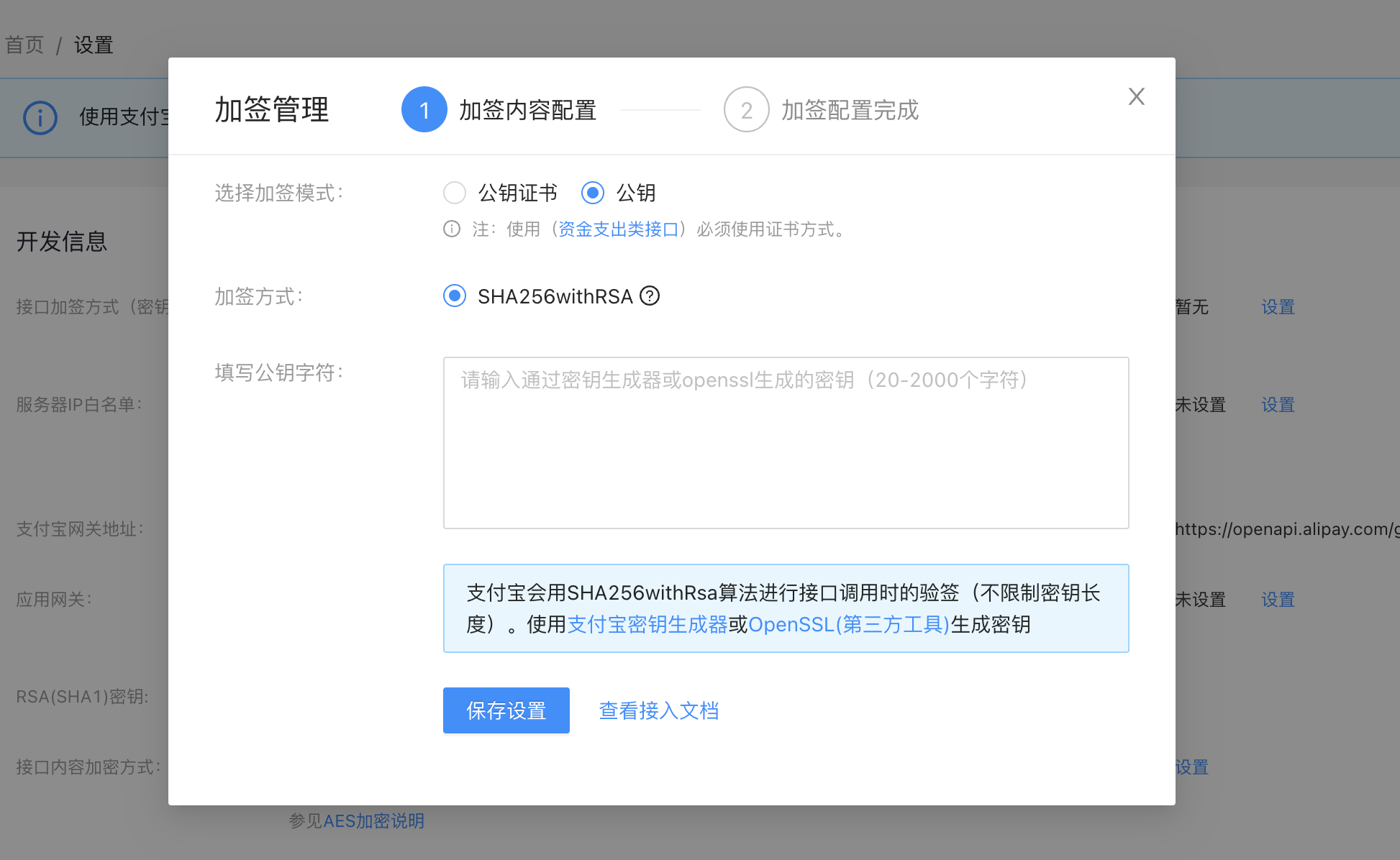
Task: Open the OpenSSL(第三方工具) link
Action: pos(849,624)
